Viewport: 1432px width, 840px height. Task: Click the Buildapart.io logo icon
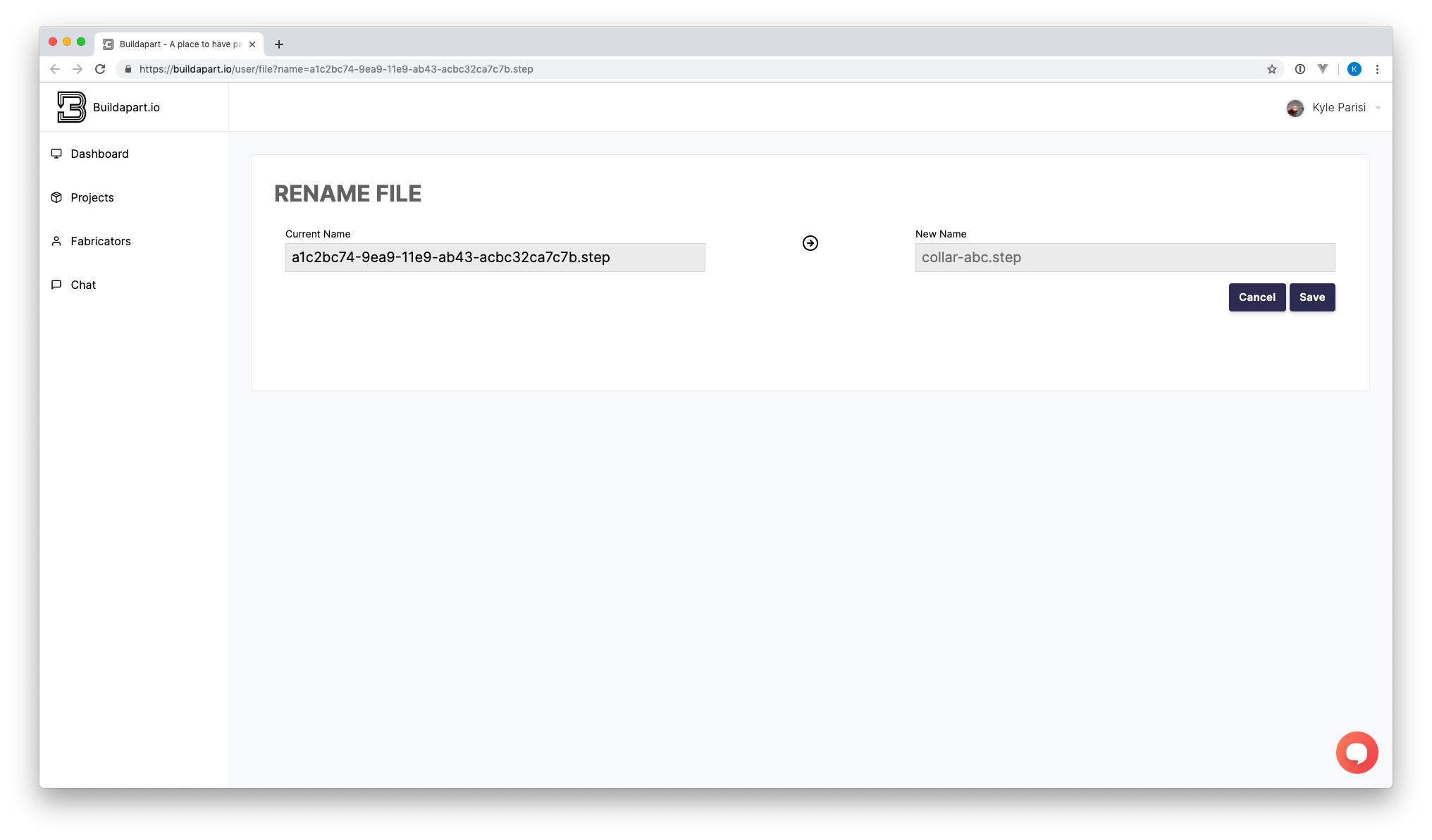point(71,107)
